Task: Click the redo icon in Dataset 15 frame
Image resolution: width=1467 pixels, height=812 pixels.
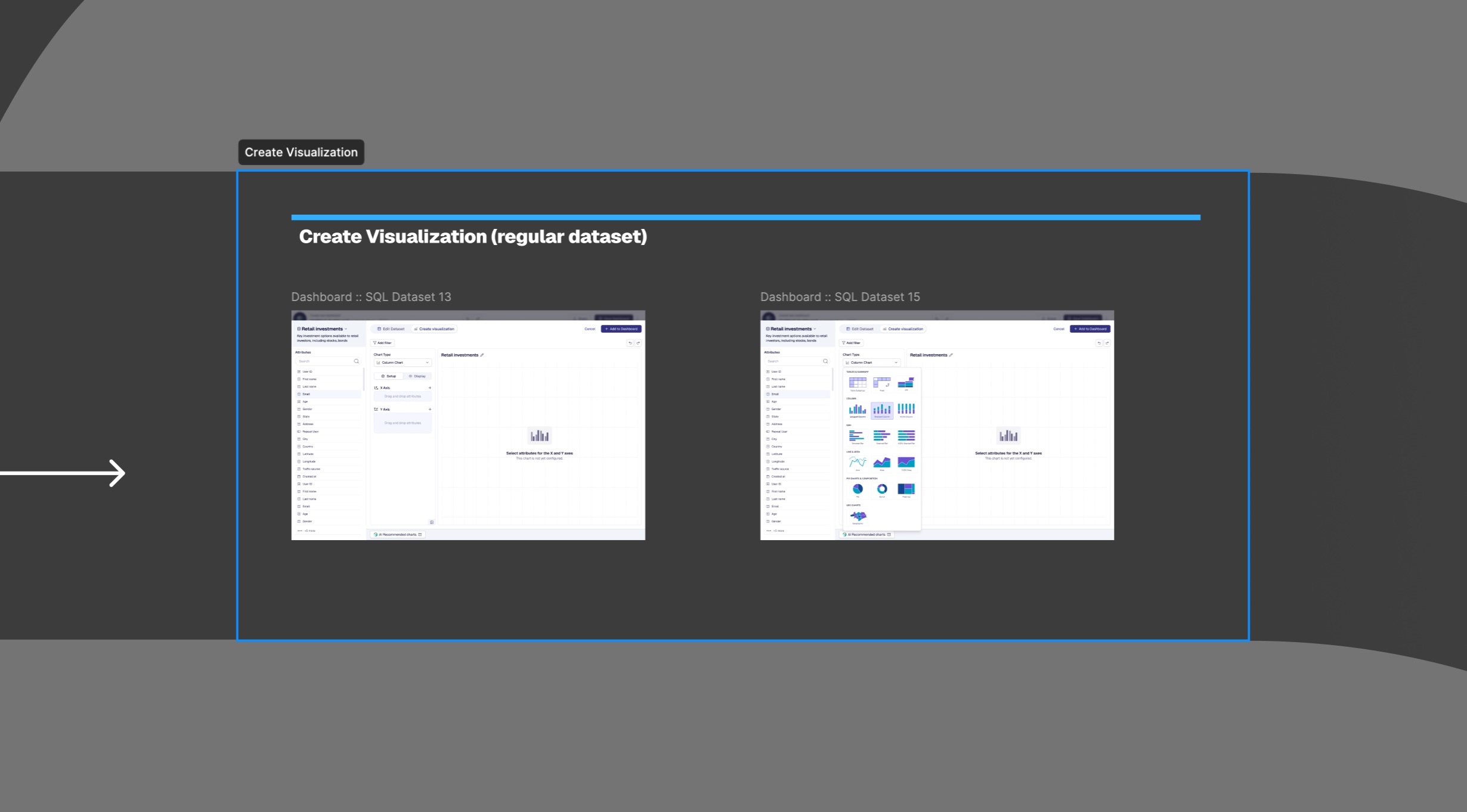Action: click(1107, 343)
